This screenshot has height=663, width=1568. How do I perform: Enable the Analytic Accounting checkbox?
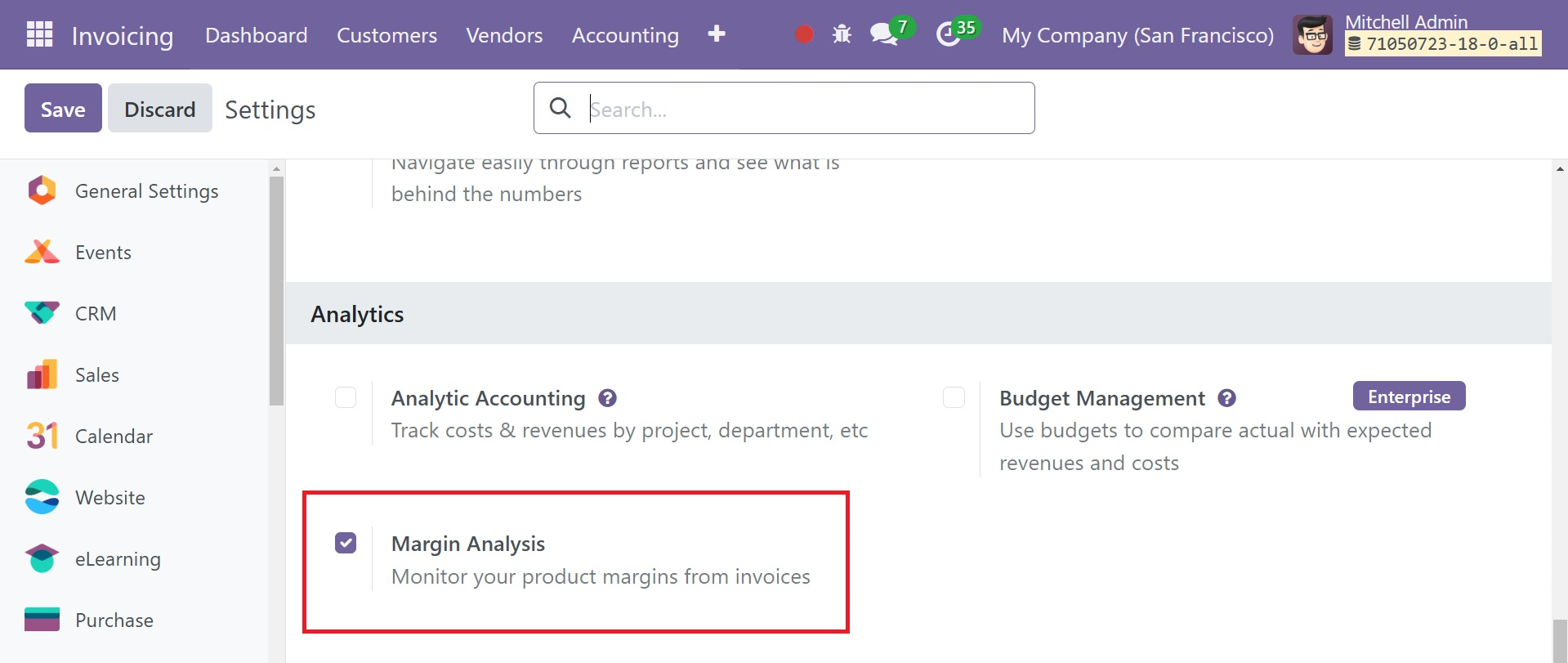346,397
